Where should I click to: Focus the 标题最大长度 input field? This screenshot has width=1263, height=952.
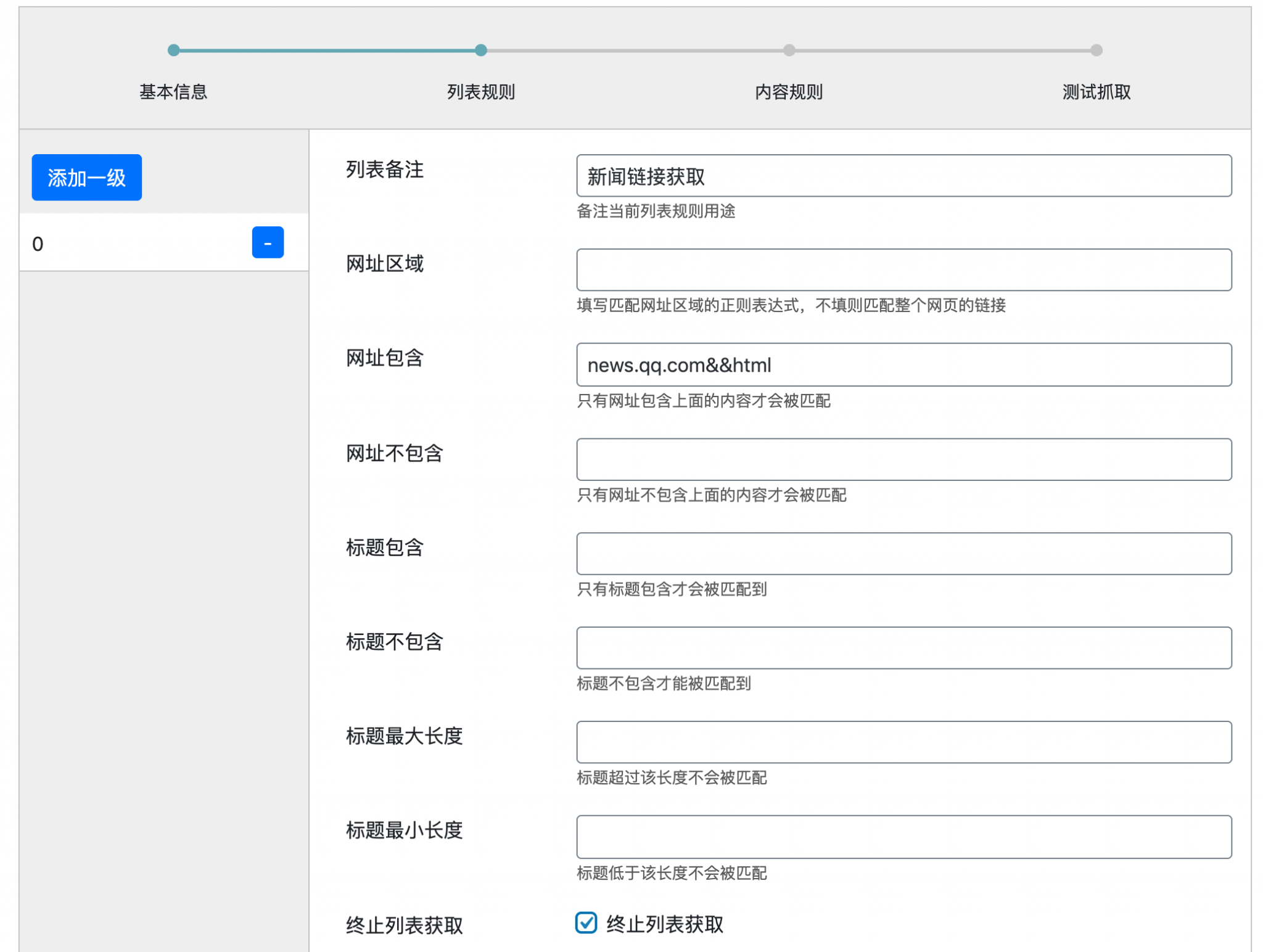click(904, 742)
